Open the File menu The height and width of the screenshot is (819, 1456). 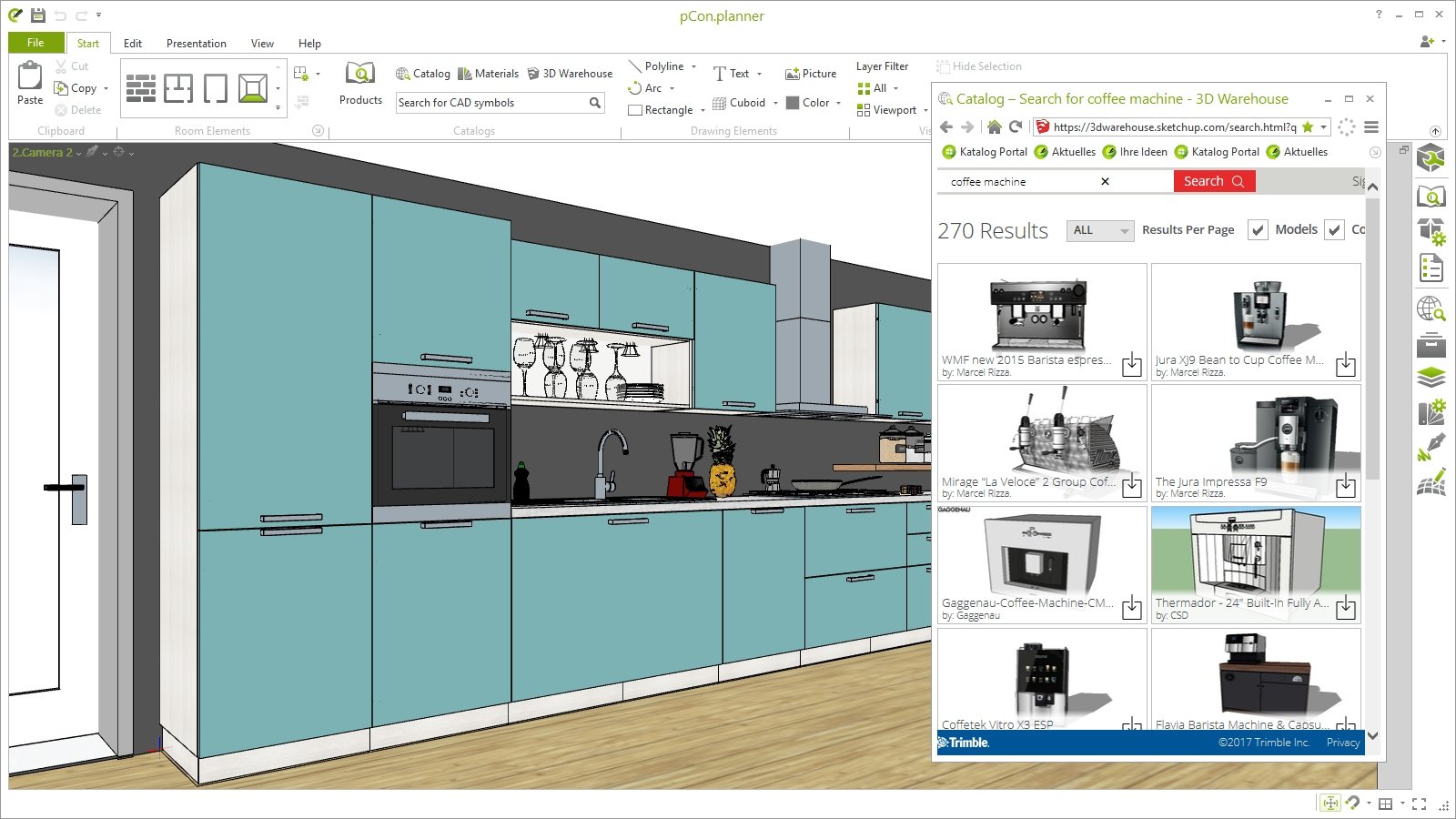click(x=35, y=43)
